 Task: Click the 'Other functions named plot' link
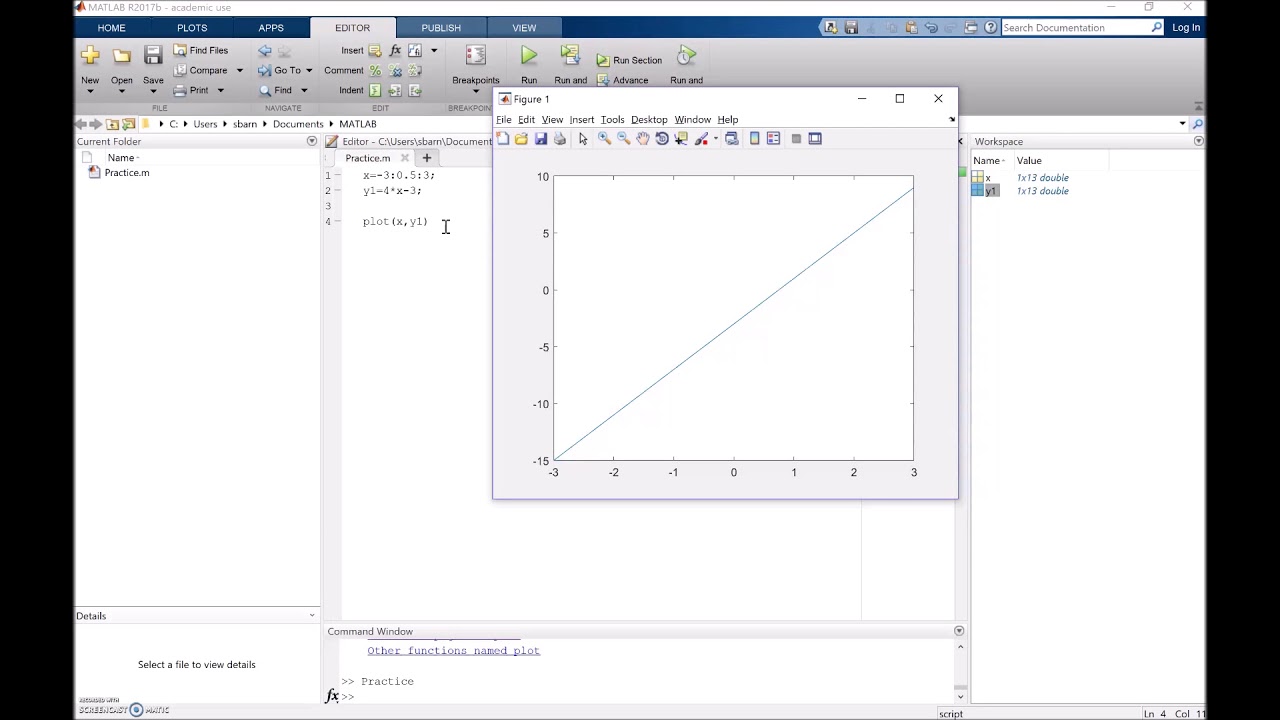(453, 651)
